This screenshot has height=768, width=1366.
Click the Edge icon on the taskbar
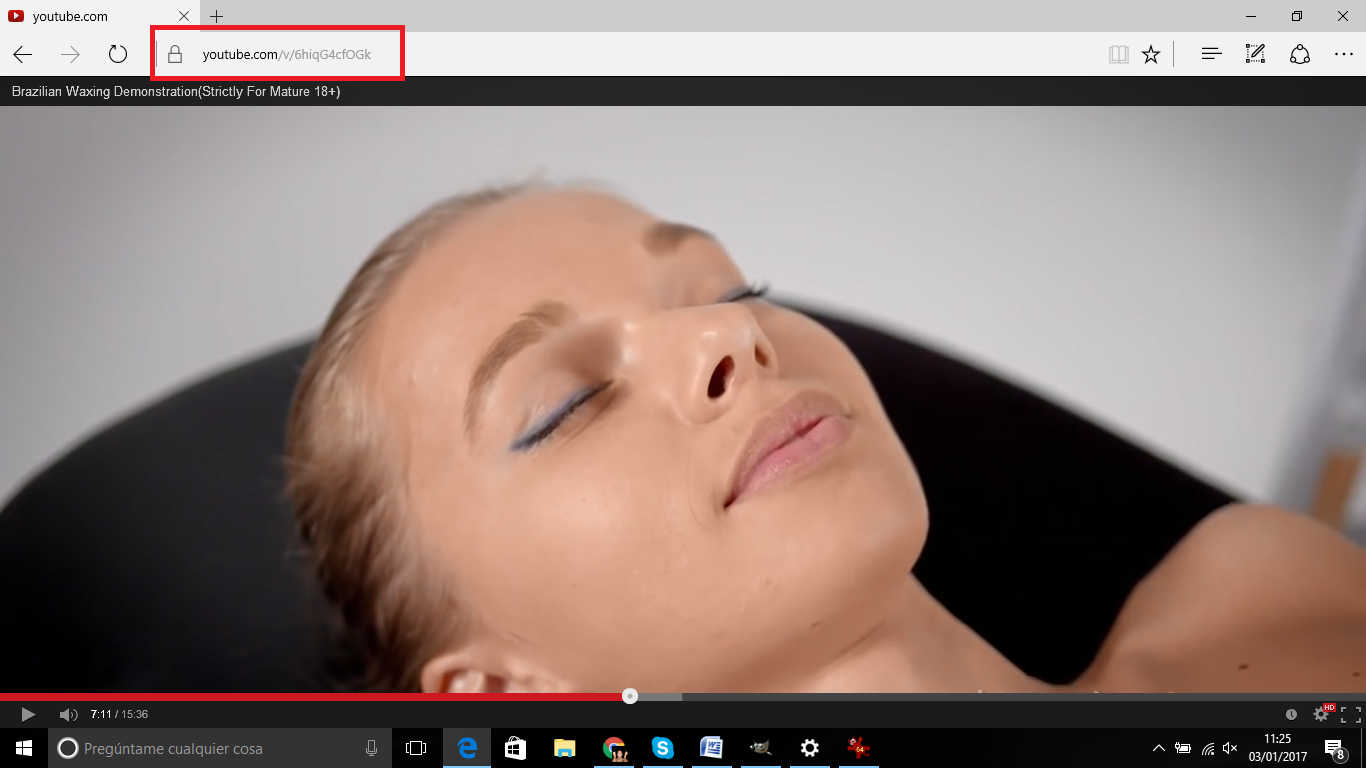tap(467, 748)
